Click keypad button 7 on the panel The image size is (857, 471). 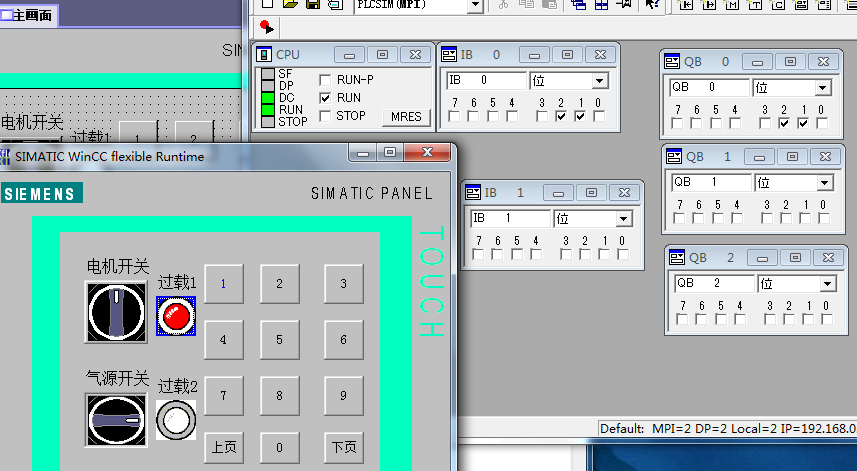click(x=224, y=395)
